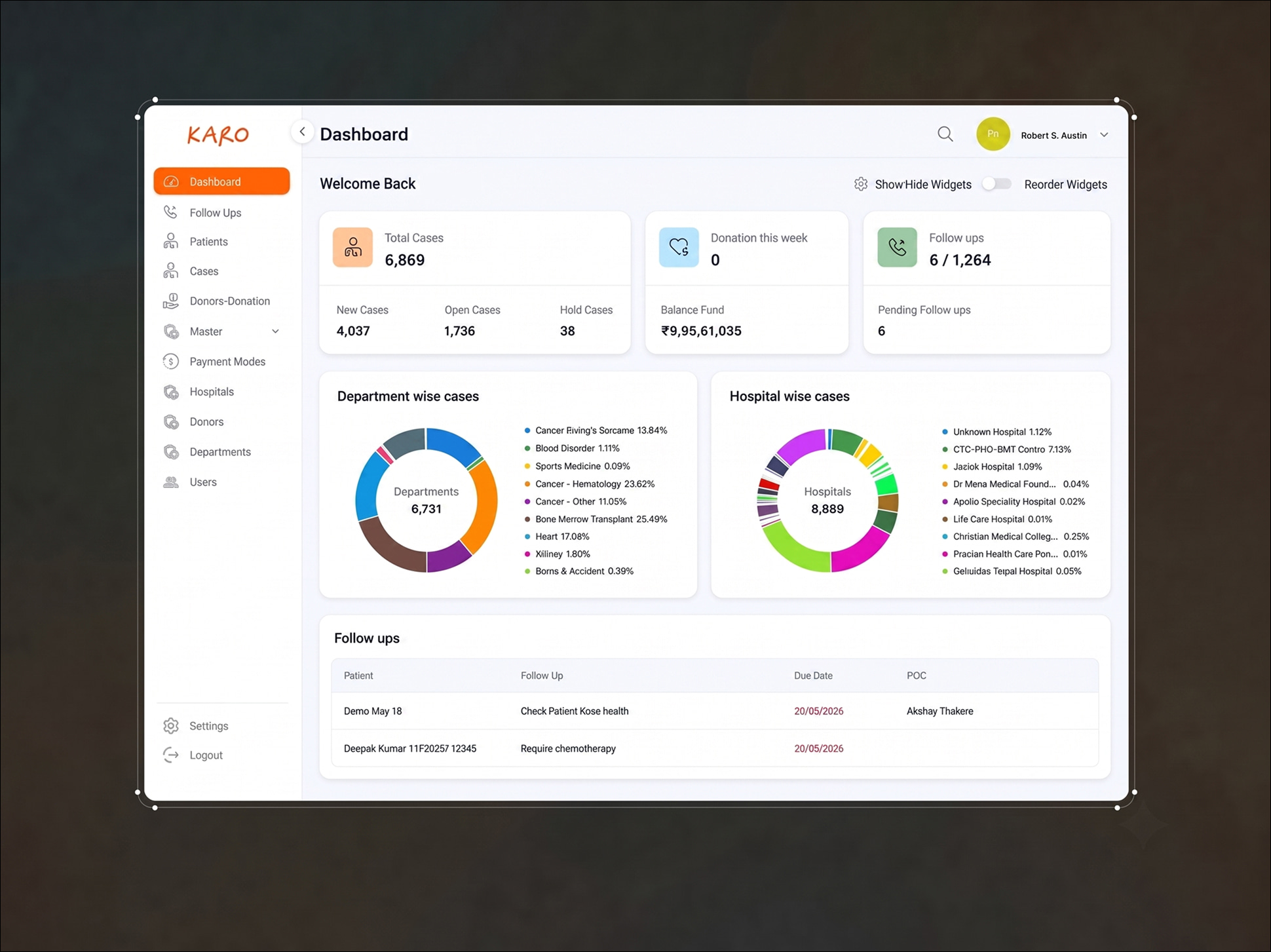This screenshot has width=1271, height=952.
Task: Click Heart 17.08% legend entry
Action: coord(557,537)
